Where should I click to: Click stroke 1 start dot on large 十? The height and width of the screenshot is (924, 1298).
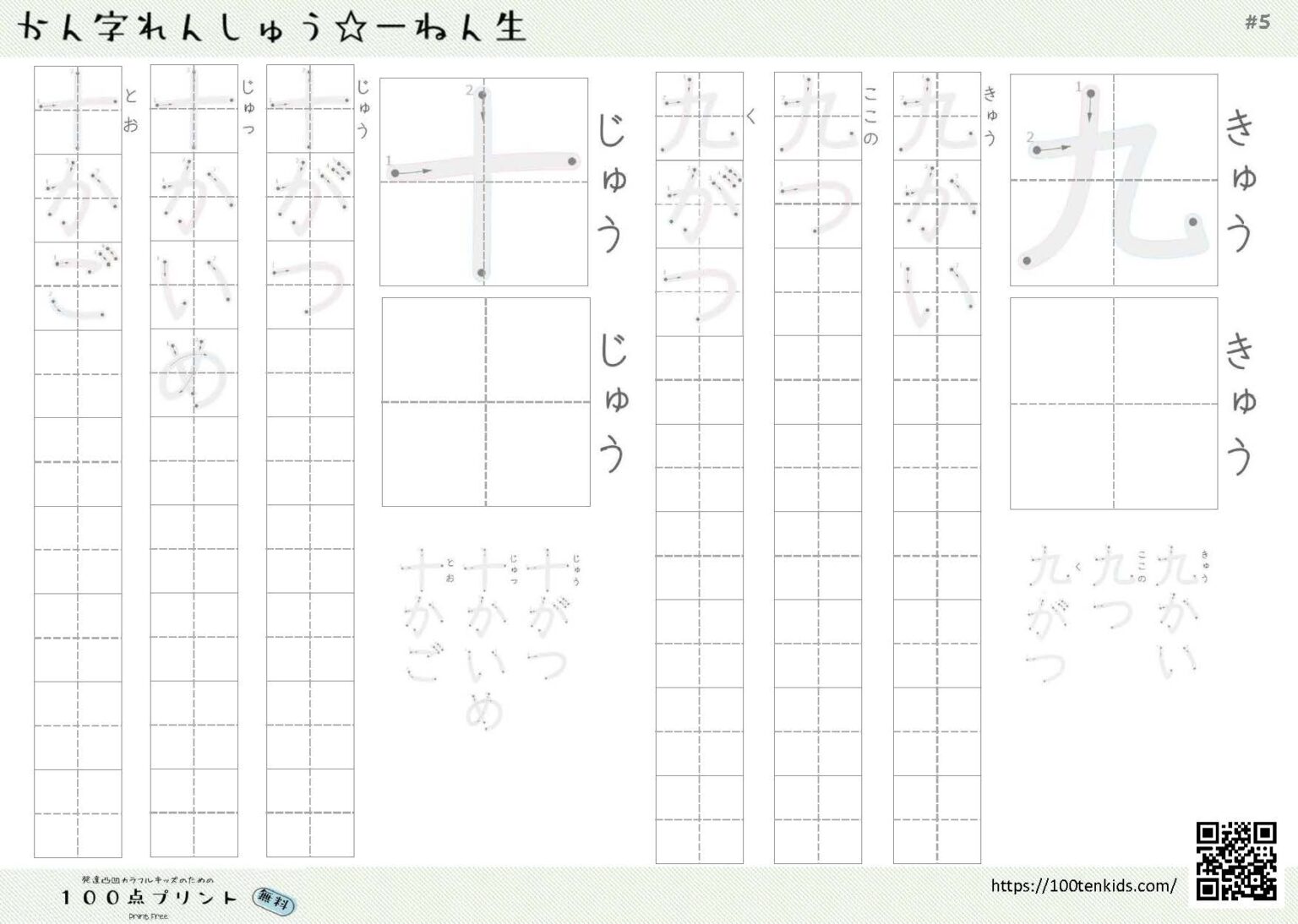(x=395, y=173)
